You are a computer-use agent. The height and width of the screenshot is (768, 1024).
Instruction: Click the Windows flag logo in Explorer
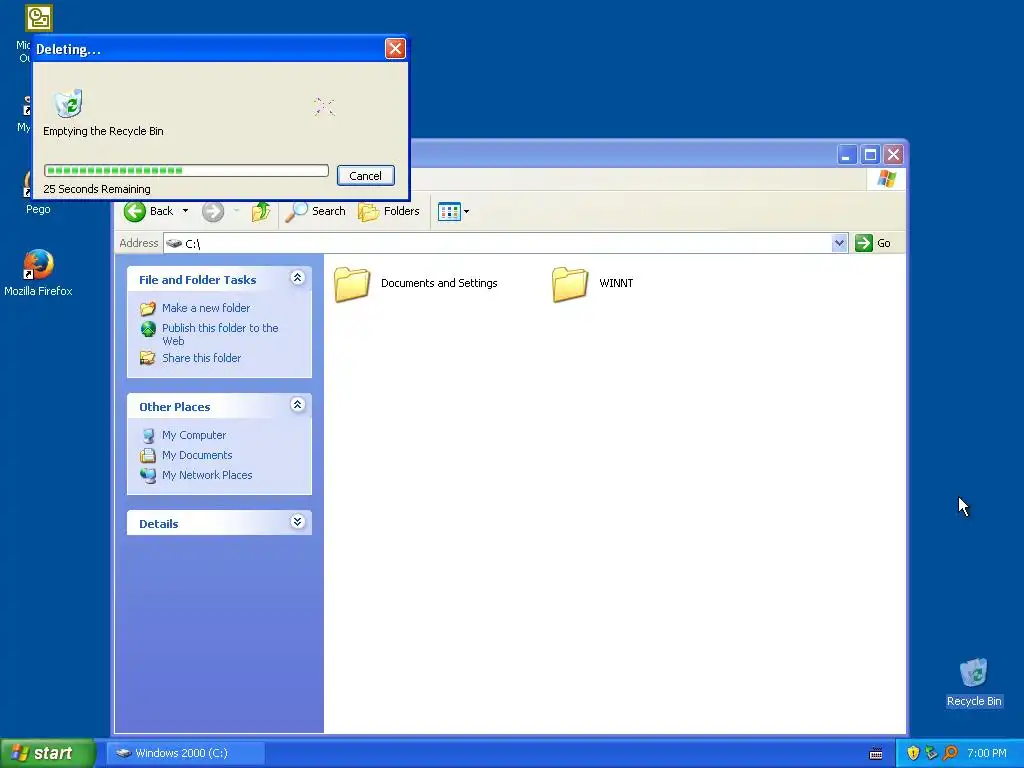point(887,178)
